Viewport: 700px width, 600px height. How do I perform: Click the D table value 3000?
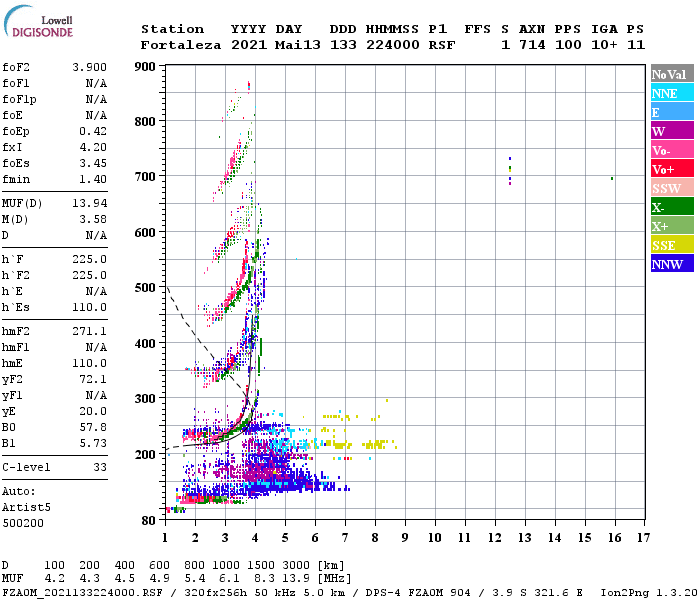tap(296, 565)
